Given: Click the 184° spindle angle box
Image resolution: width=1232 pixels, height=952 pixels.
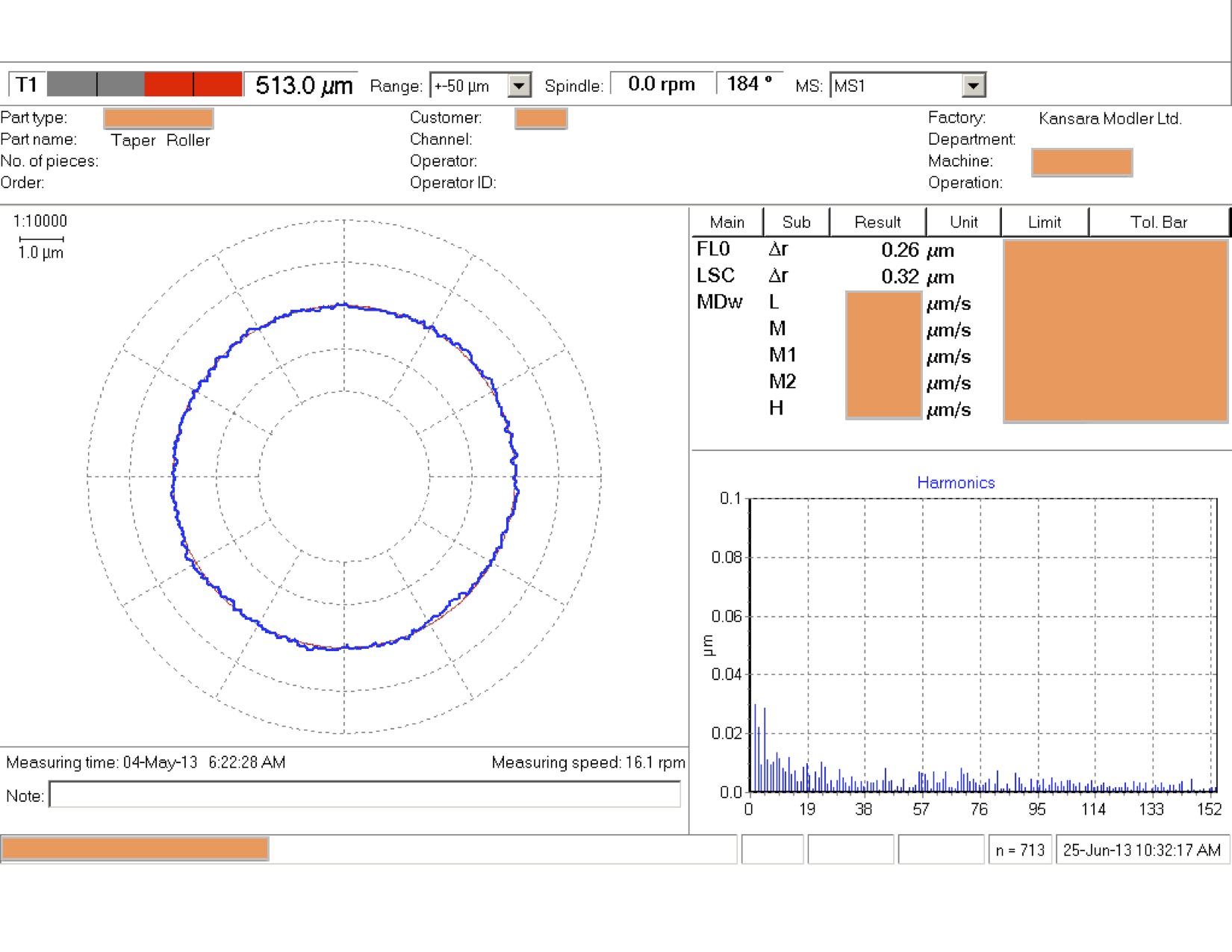Looking at the screenshot, I should click(x=749, y=84).
